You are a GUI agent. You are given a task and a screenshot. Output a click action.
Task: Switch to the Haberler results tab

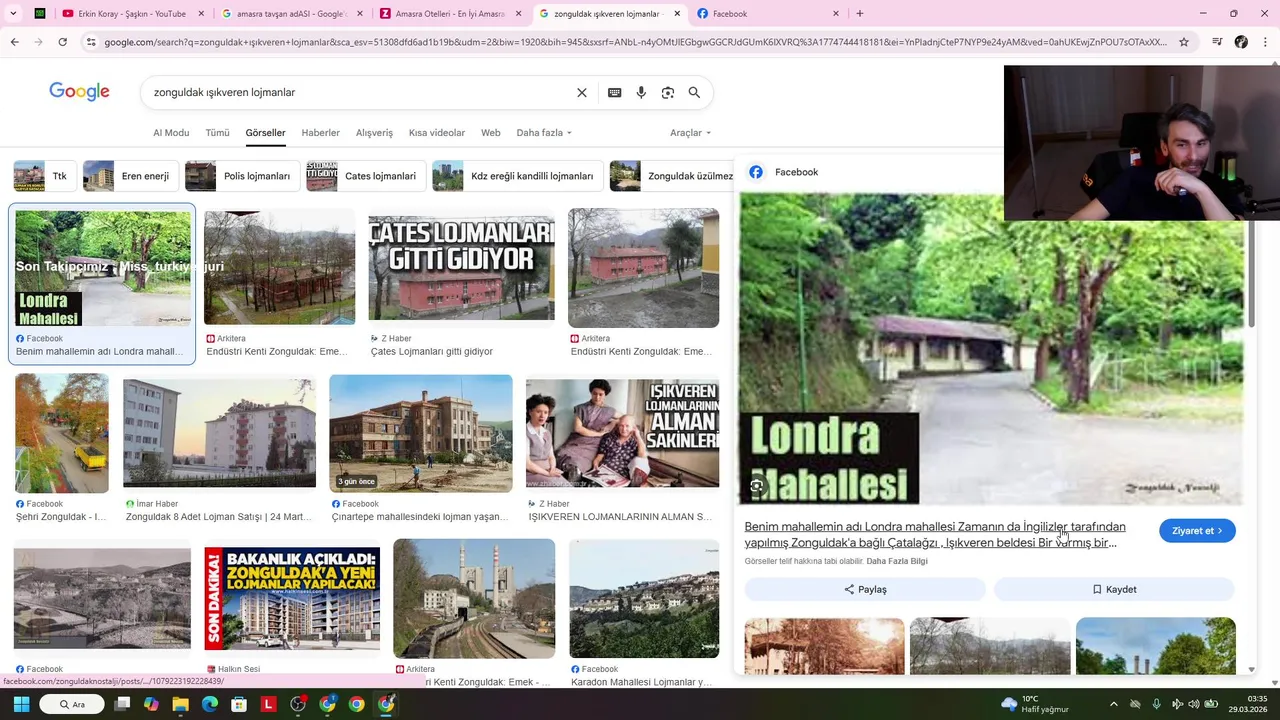tap(320, 133)
